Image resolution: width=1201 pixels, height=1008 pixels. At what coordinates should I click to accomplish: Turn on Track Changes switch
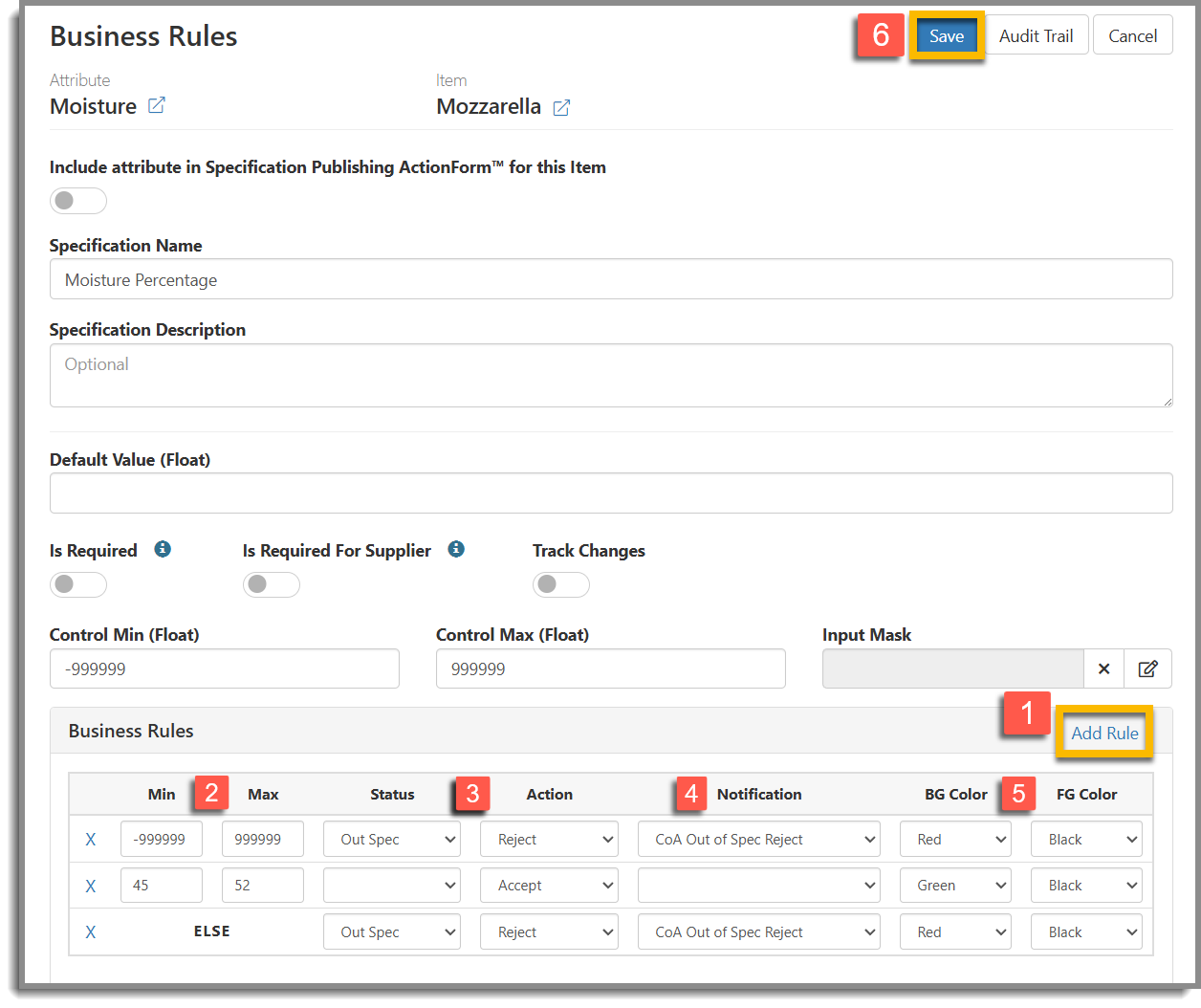[x=560, y=584]
